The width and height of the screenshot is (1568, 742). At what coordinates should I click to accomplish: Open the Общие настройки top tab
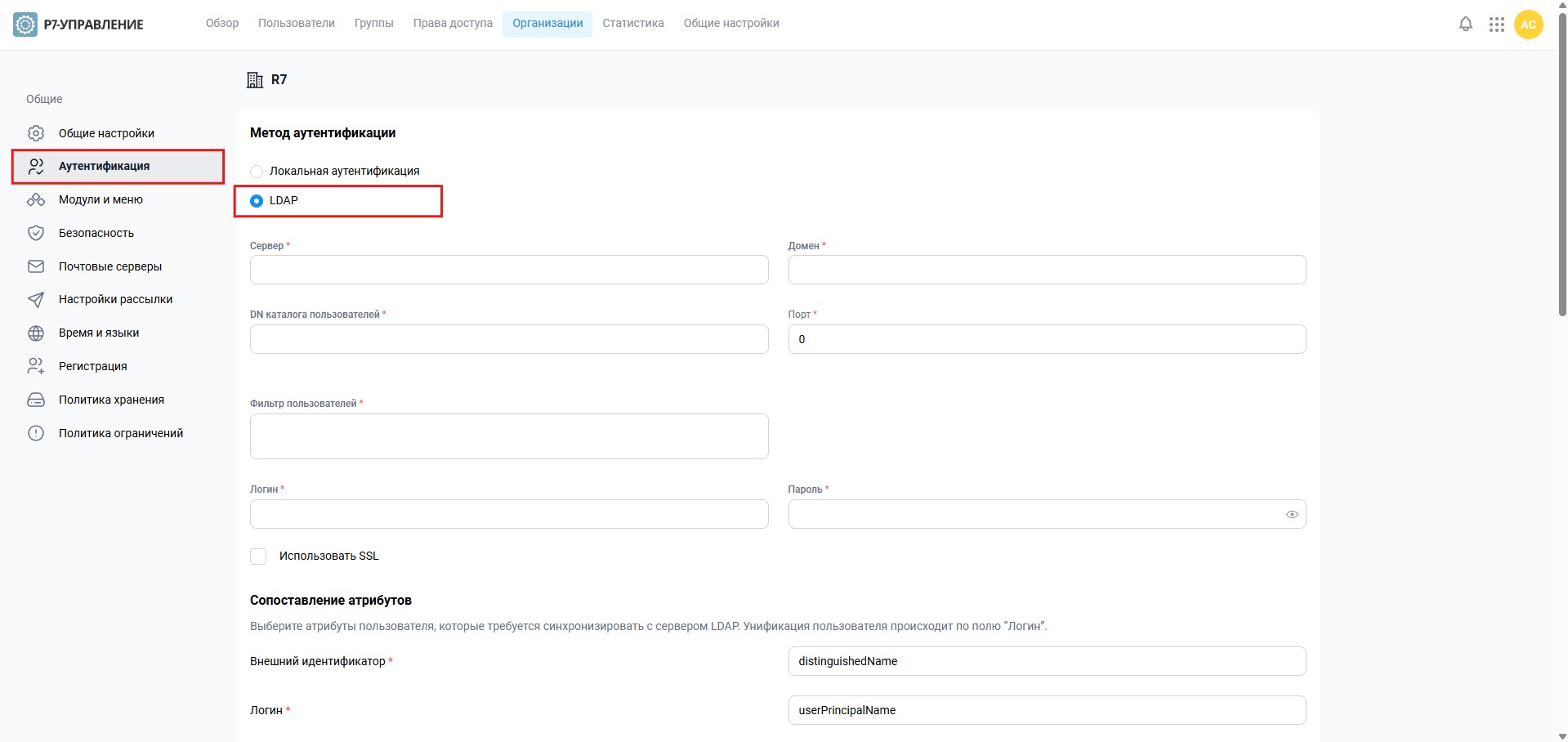pyautogui.click(x=731, y=24)
